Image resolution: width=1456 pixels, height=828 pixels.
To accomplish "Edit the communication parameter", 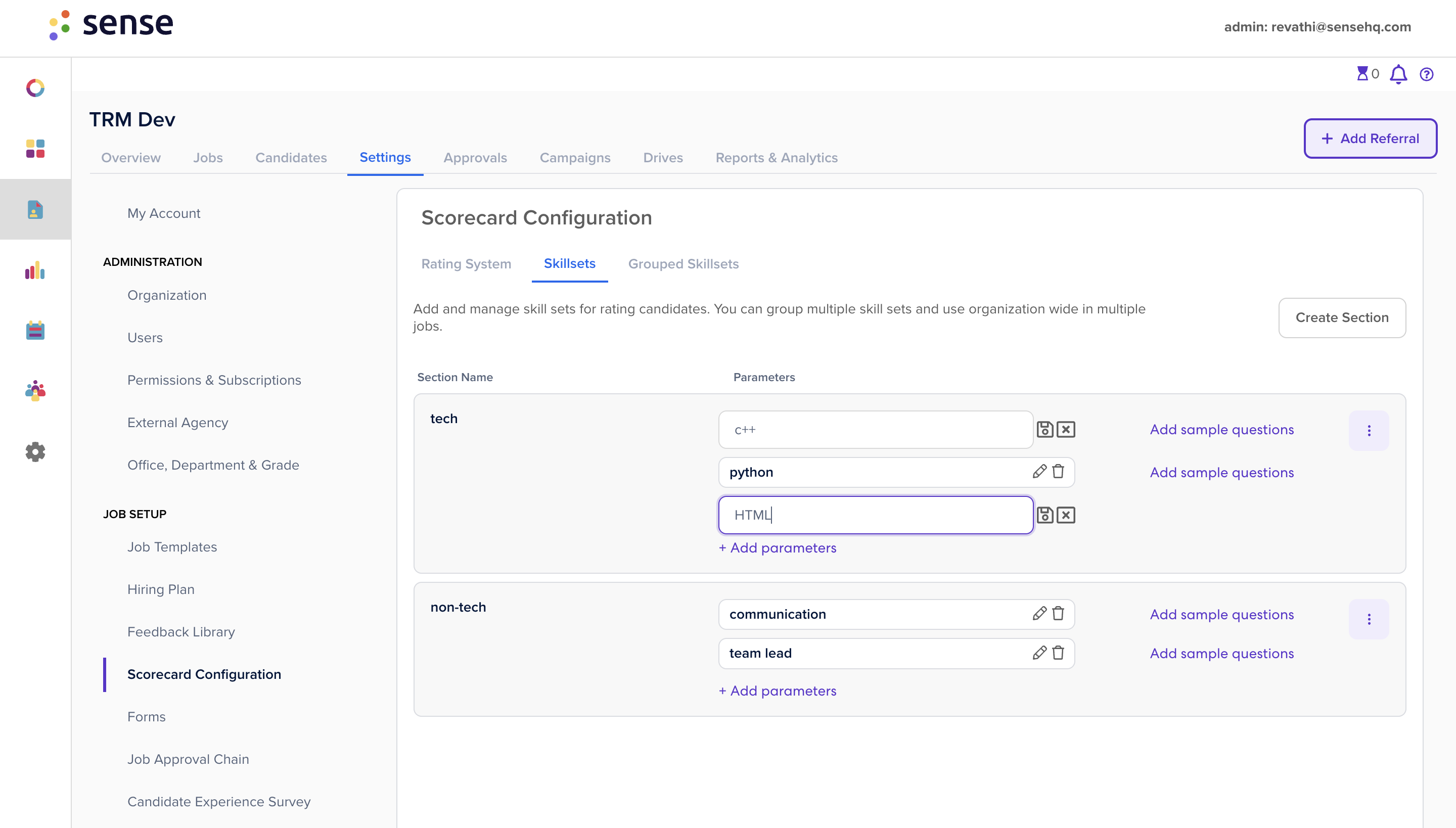I will click(x=1039, y=614).
